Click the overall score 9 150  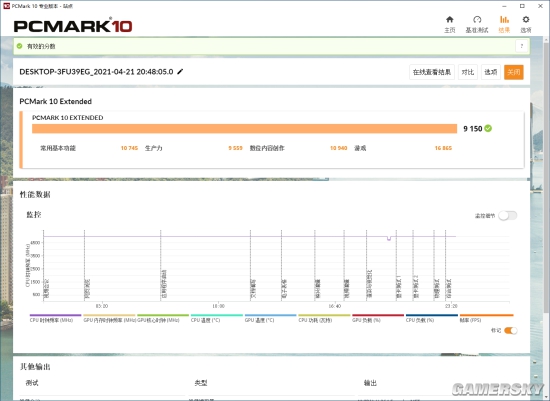tap(472, 128)
